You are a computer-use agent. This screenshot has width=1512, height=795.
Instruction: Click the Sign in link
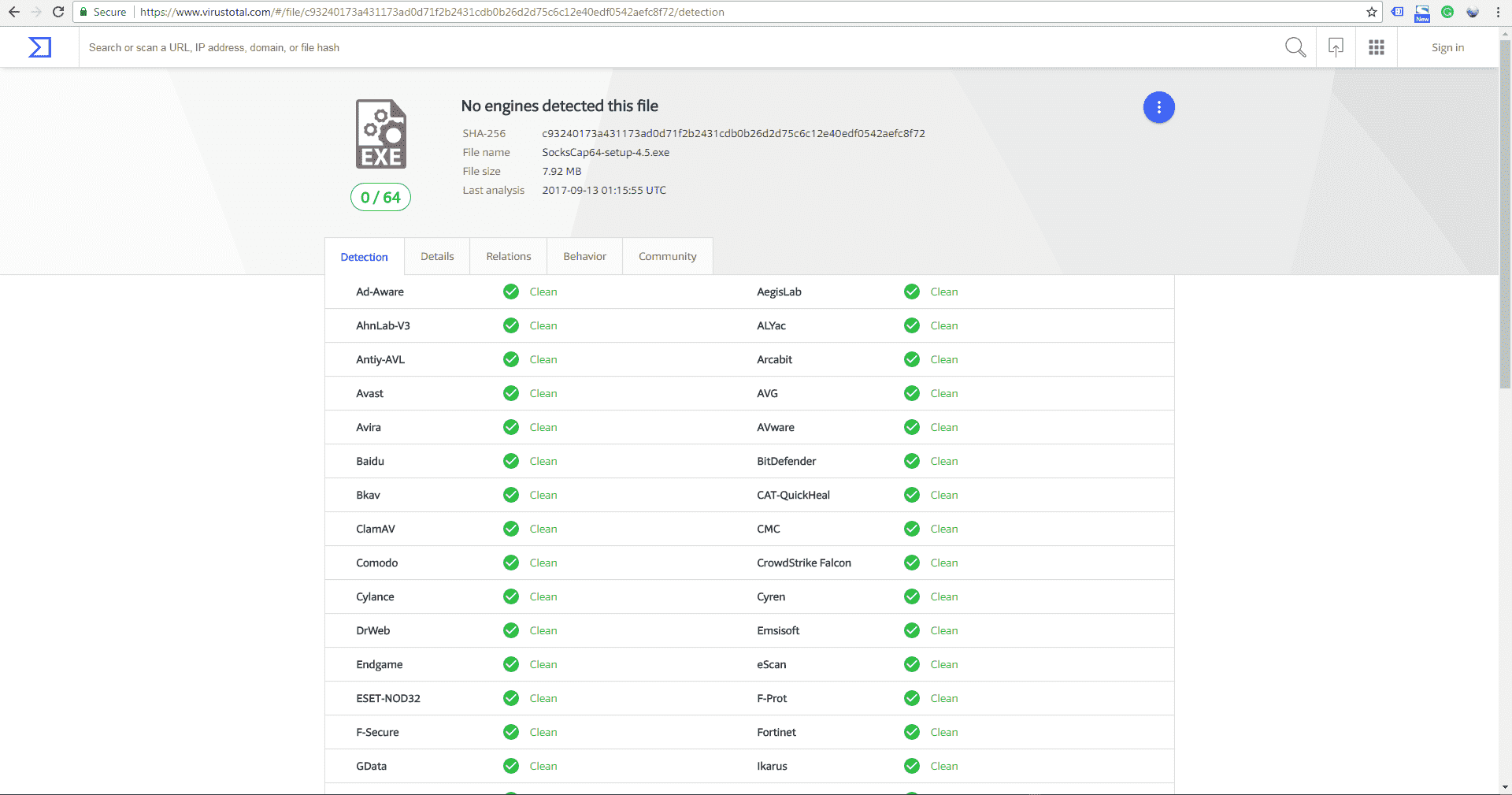[1447, 47]
